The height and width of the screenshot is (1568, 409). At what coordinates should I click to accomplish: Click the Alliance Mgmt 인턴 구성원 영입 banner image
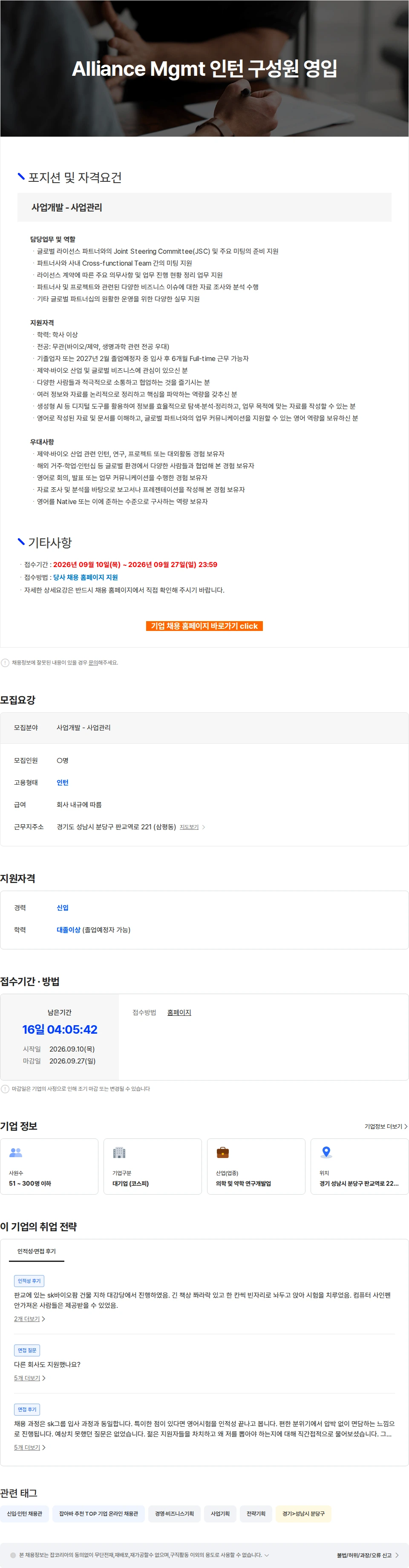(204, 68)
